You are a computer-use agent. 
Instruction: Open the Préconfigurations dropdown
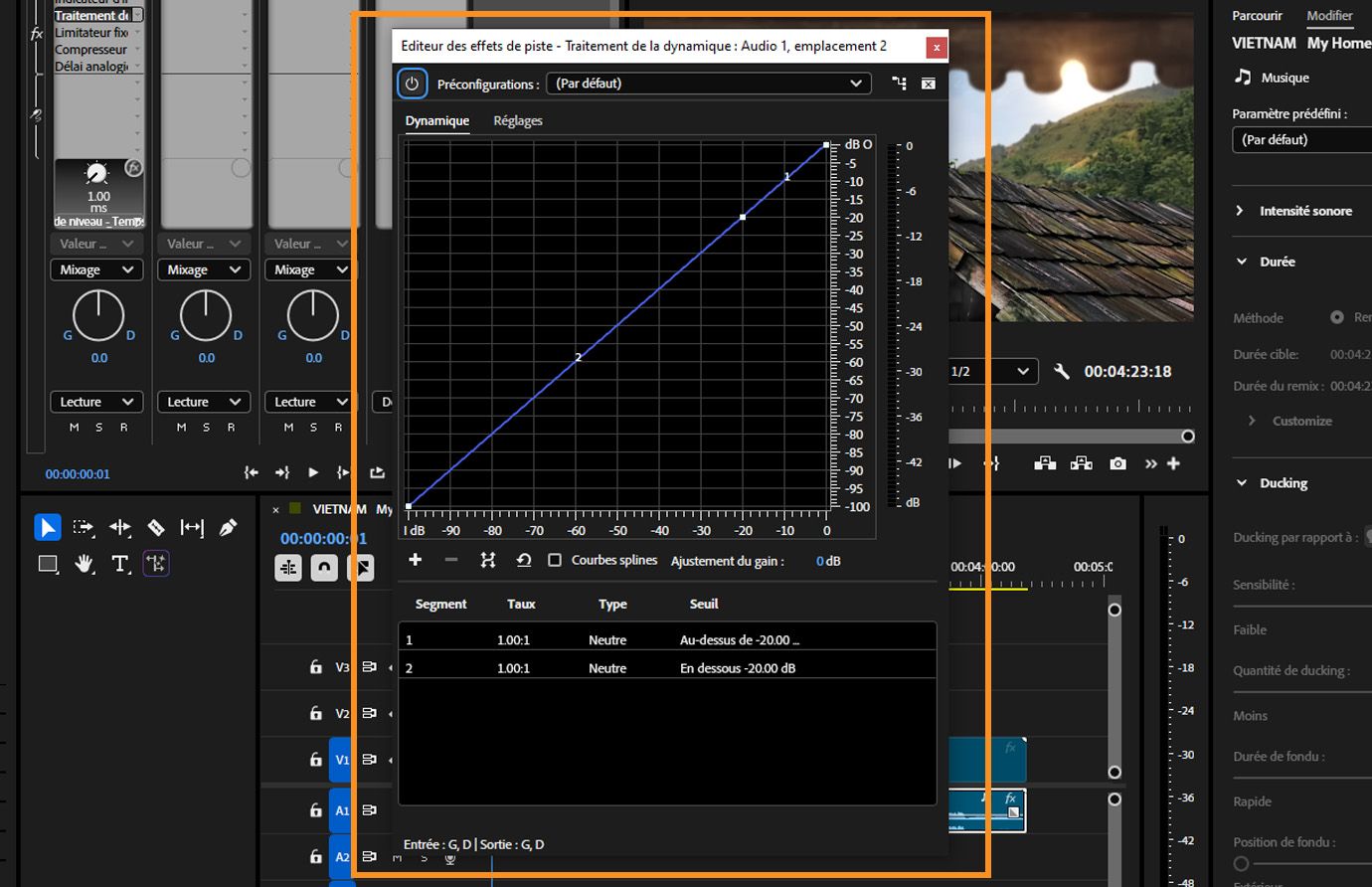click(x=708, y=83)
